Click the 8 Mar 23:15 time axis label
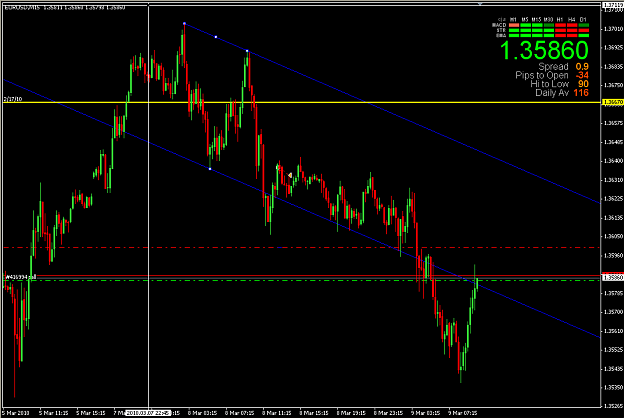Image resolution: width=625 pixels, height=419 pixels. [388, 413]
